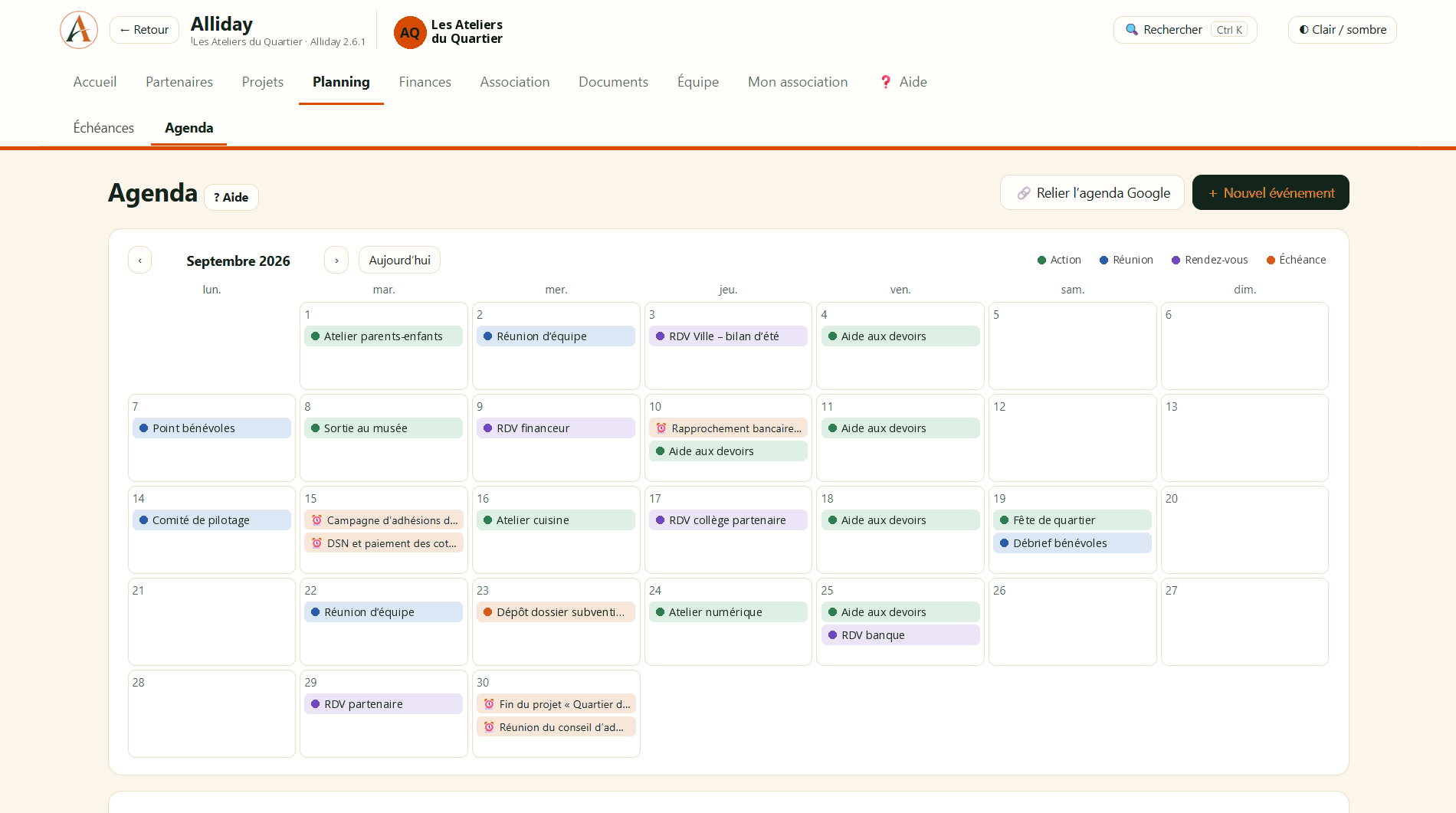Viewport: 1456px width, 813px height.
Task: Click the red question mark Aide icon
Action: [x=886, y=82]
